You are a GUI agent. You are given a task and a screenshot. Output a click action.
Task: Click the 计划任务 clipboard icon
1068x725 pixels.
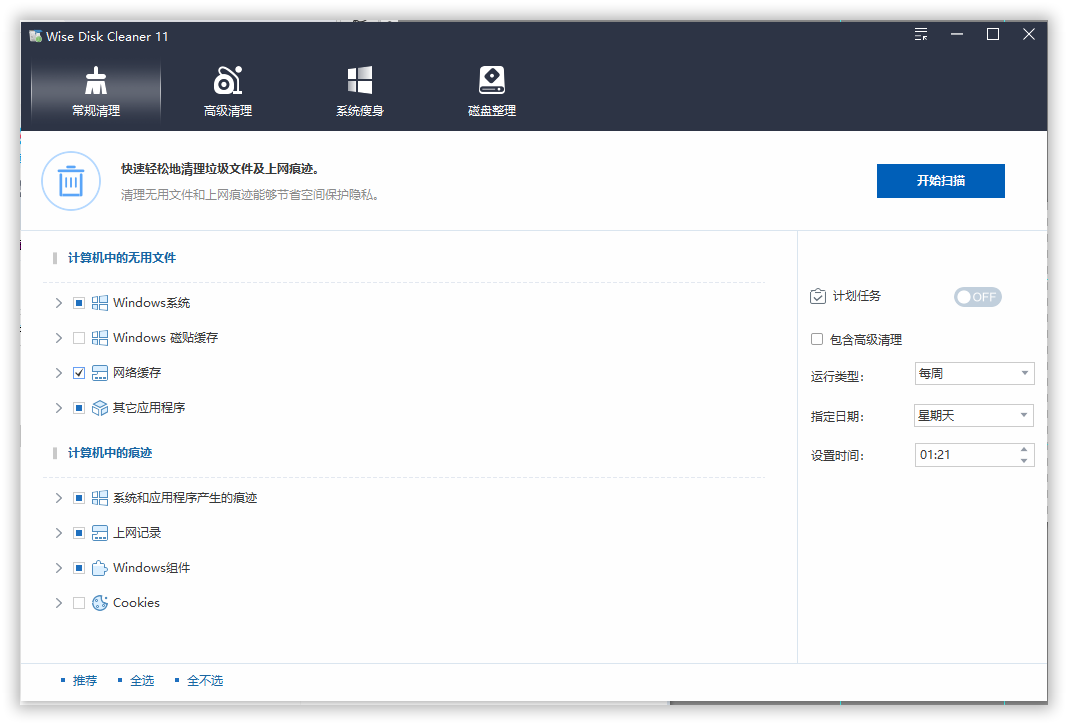[x=817, y=296]
